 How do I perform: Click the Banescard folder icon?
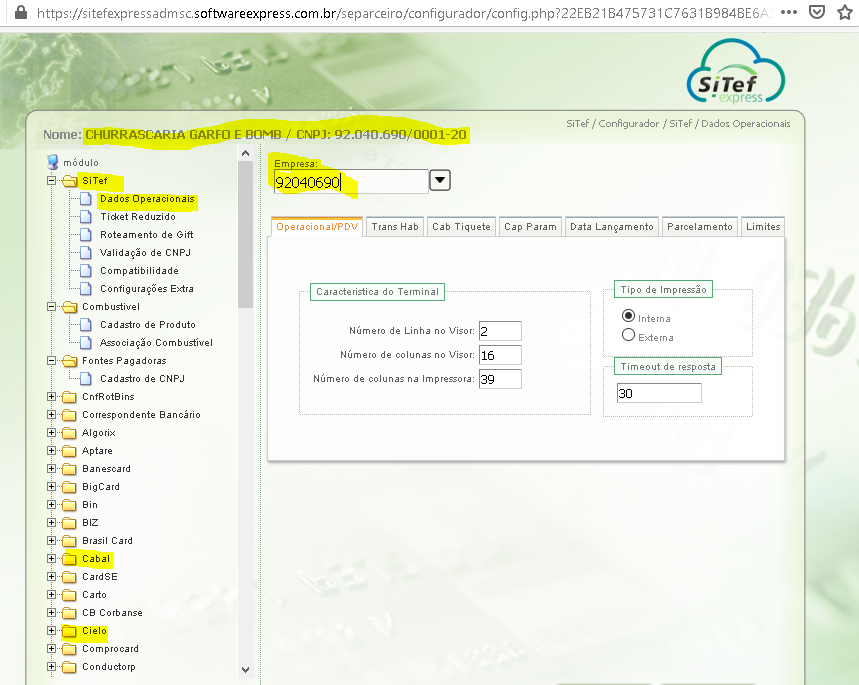70,469
